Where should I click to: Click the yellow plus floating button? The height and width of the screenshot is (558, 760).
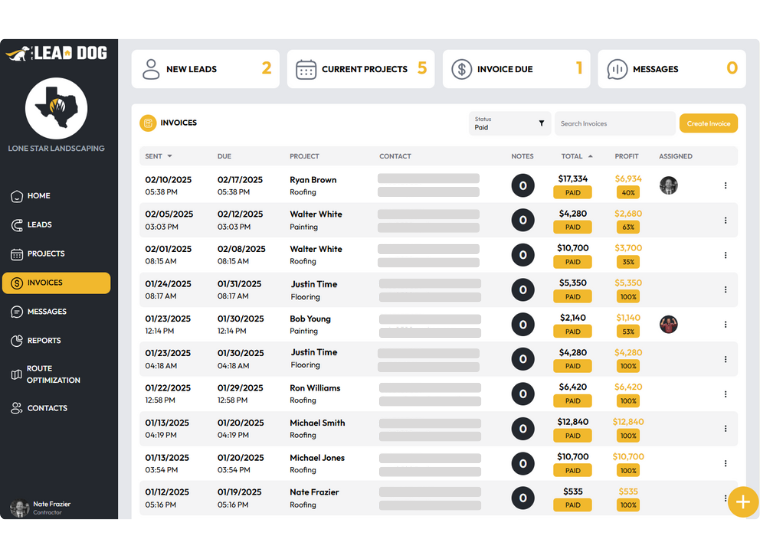tap(743, 502)
